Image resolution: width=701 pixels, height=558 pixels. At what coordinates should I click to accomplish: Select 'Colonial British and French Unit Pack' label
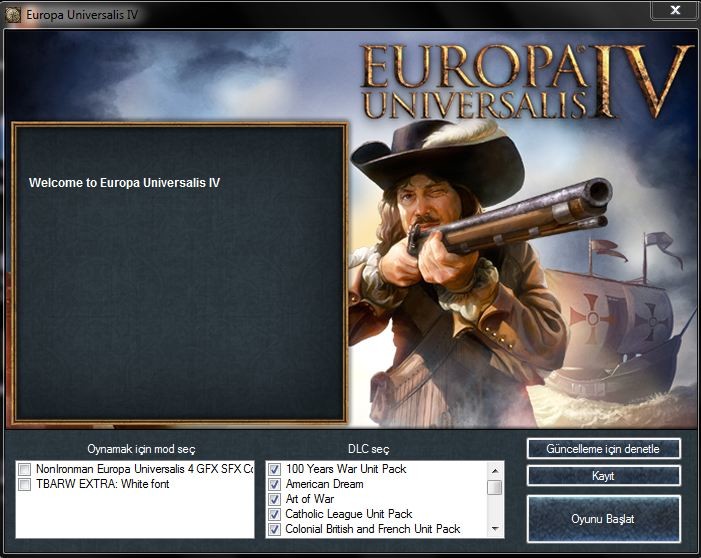coord(373,529)
